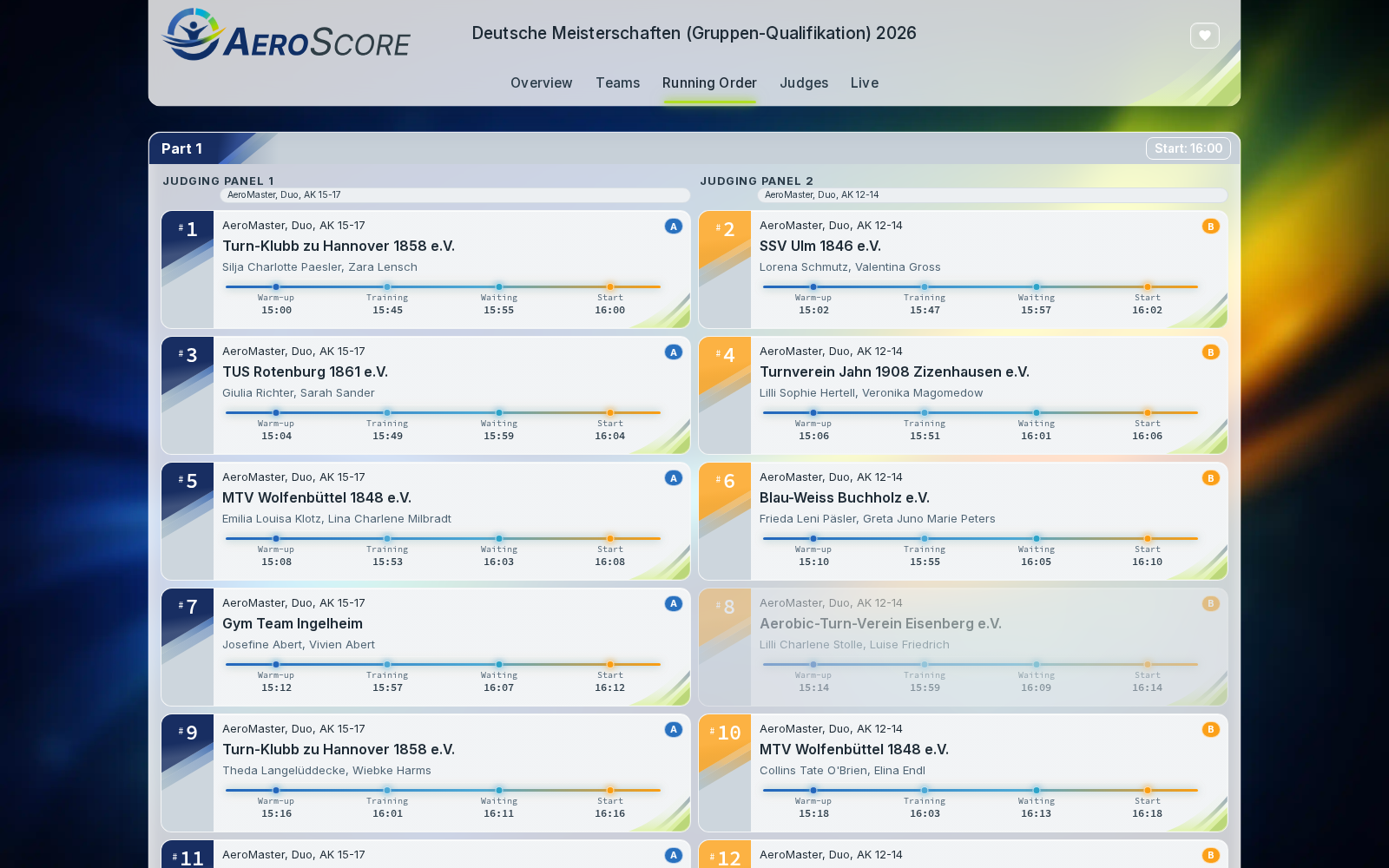Click Training marker 15:45 on entry #1

point(387,286)
